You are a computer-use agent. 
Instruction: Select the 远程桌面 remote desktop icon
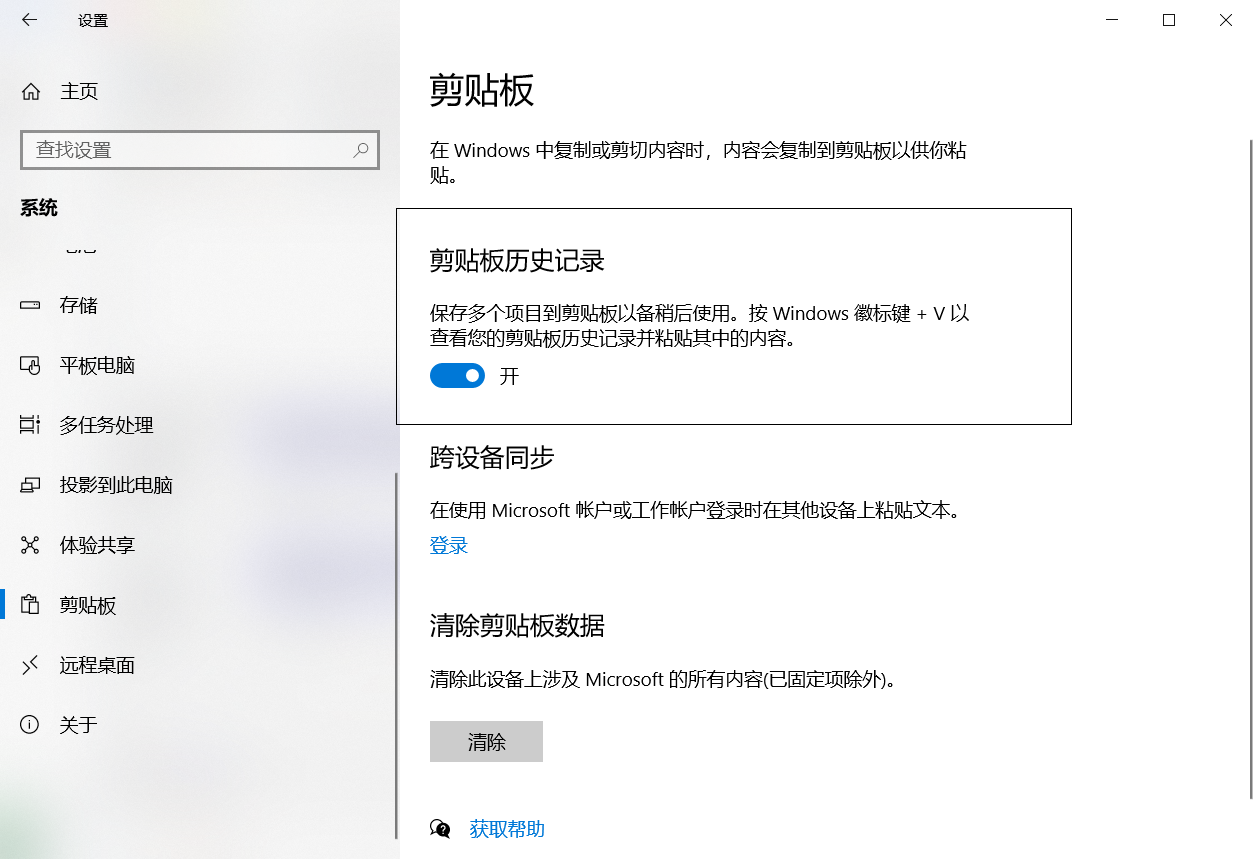click(x=30, y=665)
